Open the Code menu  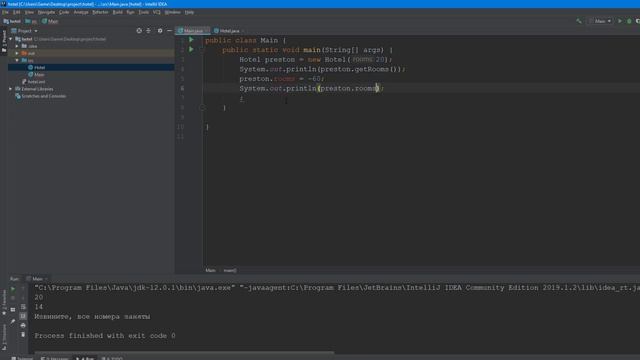tap(64, 12)
